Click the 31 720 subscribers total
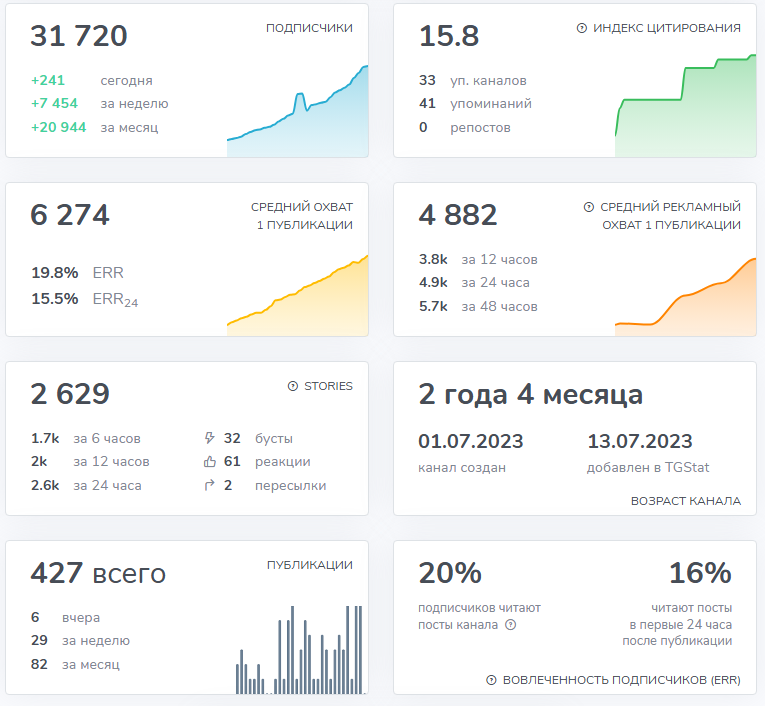765x706 pixels. [x=79, y=37]
